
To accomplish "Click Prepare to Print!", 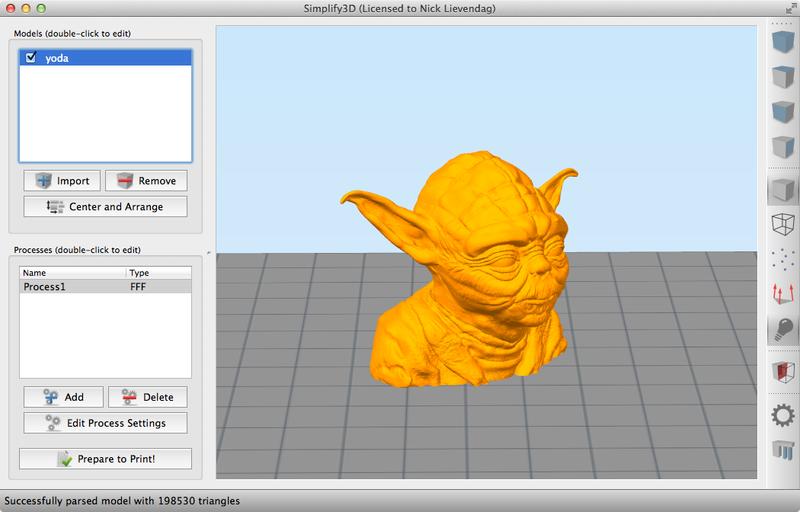I will coord(105,459).
